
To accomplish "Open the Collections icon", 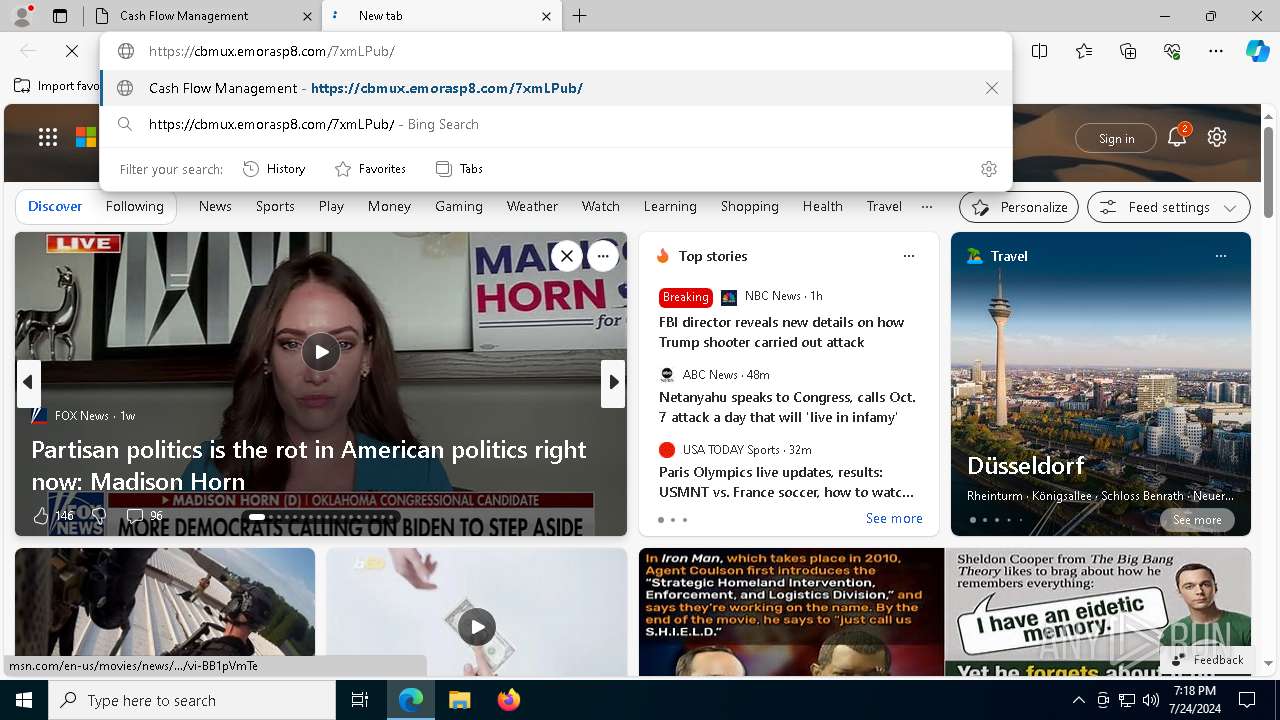I will point(1128,51).
